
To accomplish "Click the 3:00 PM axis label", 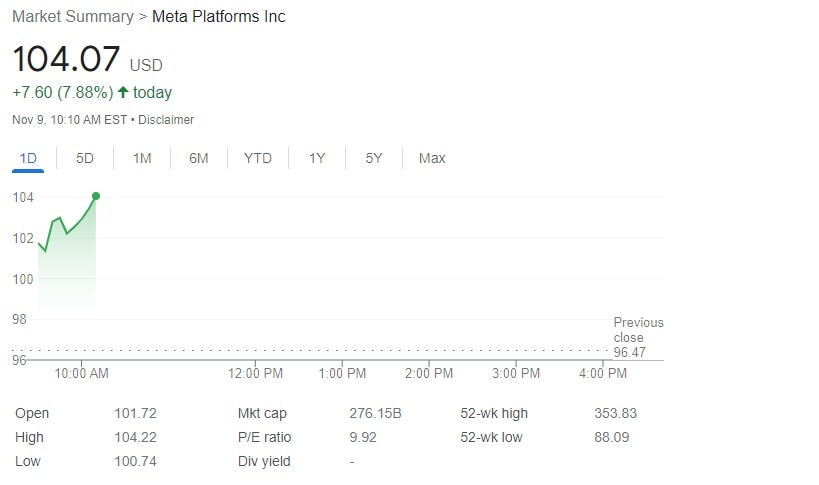I will [x=516, y=374].
